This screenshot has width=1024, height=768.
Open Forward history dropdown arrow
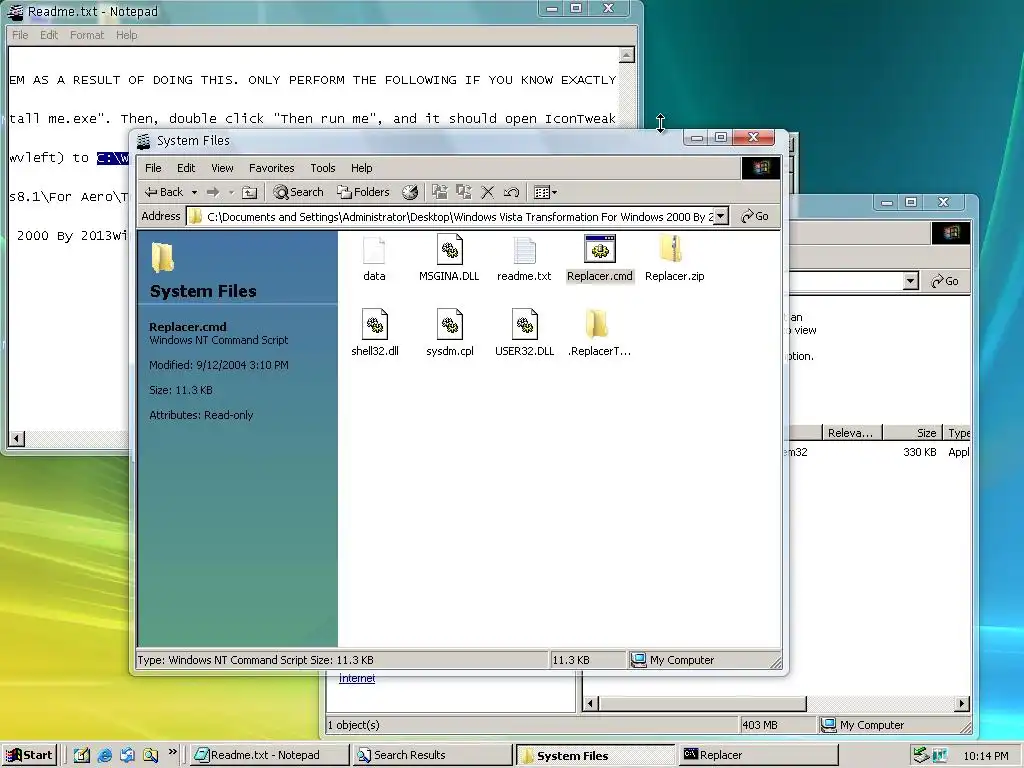coord(231,192)
